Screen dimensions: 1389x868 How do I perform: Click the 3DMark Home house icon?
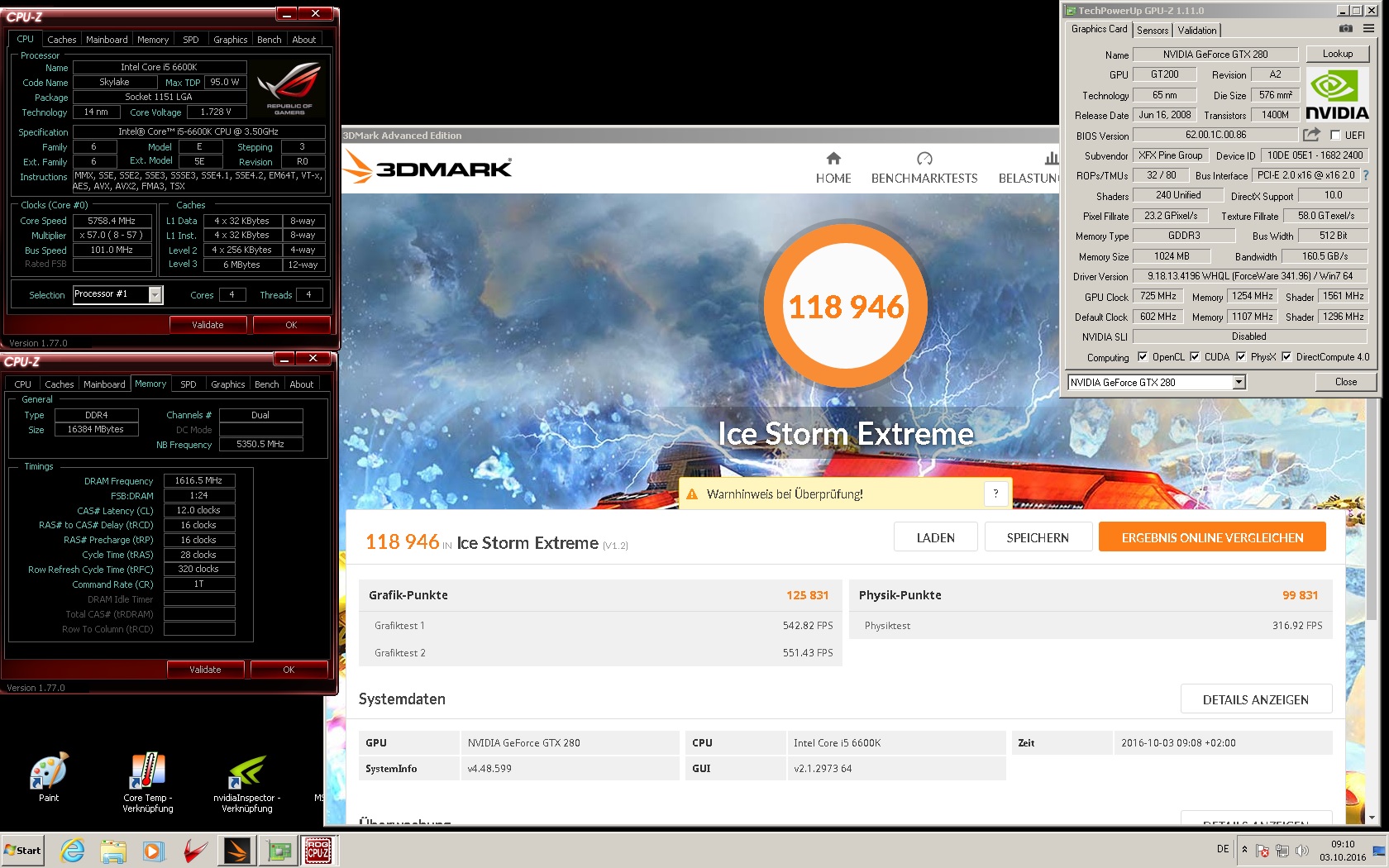(x=833, y=159)
